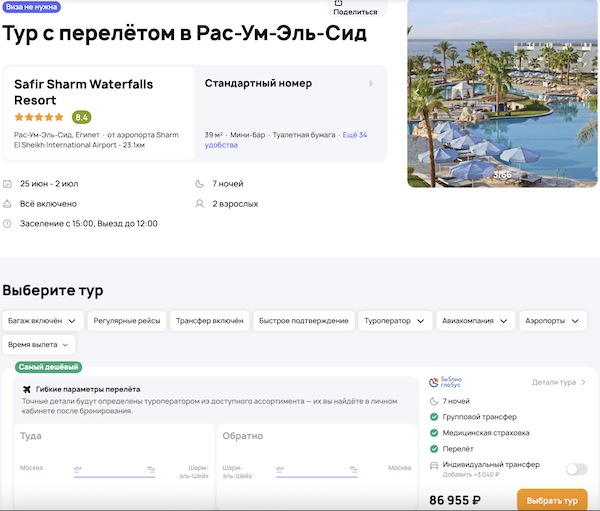
Task: Click the person icon beside 2 взрослых
Action: [x=199, y=204]
